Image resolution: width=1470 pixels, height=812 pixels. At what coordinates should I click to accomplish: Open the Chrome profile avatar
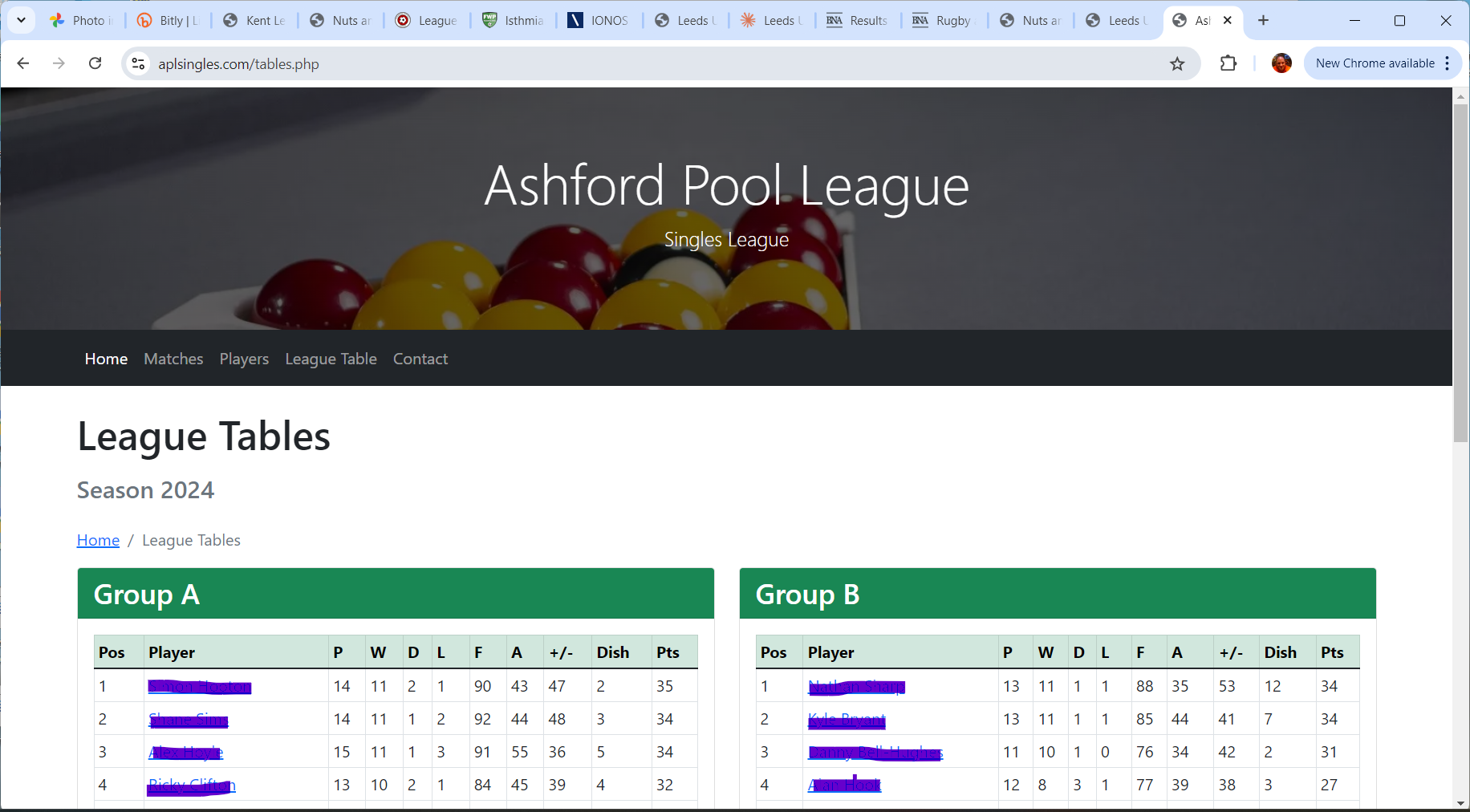point(1281,63)
